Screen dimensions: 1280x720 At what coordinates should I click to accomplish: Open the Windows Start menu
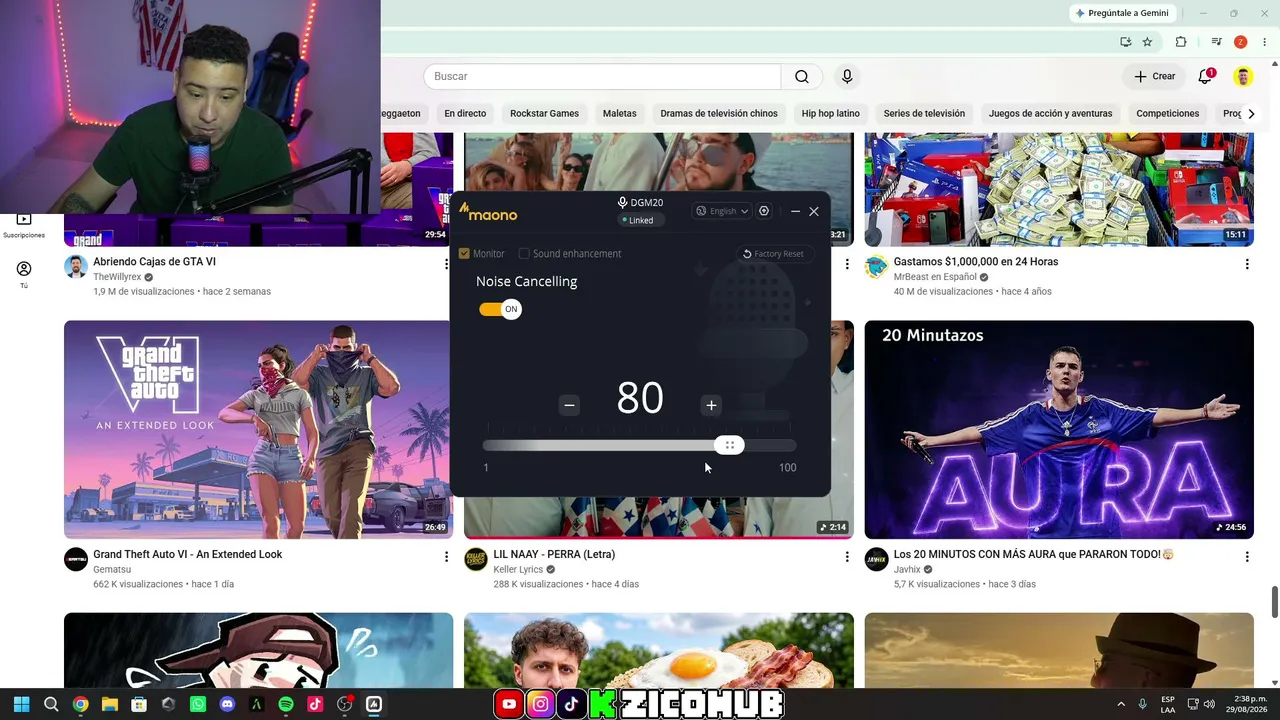[22, 704]
